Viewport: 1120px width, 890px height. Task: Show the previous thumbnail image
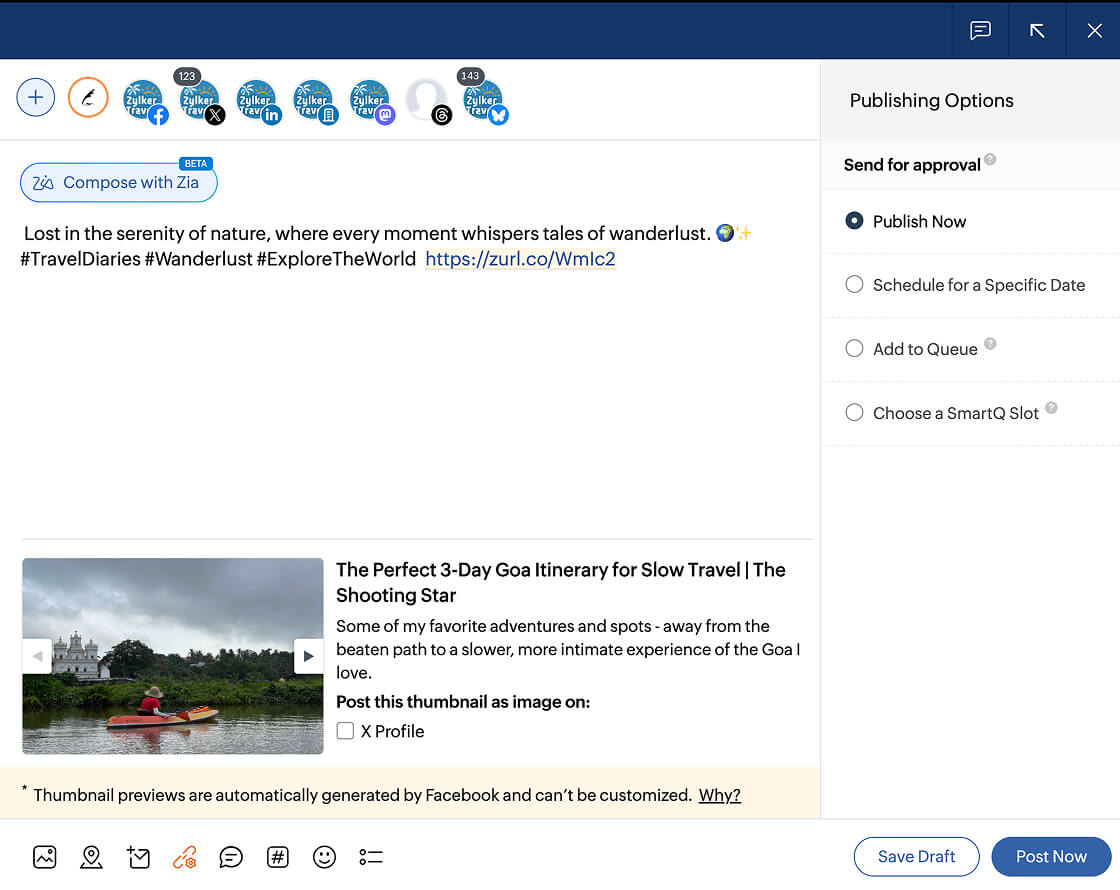37,656
